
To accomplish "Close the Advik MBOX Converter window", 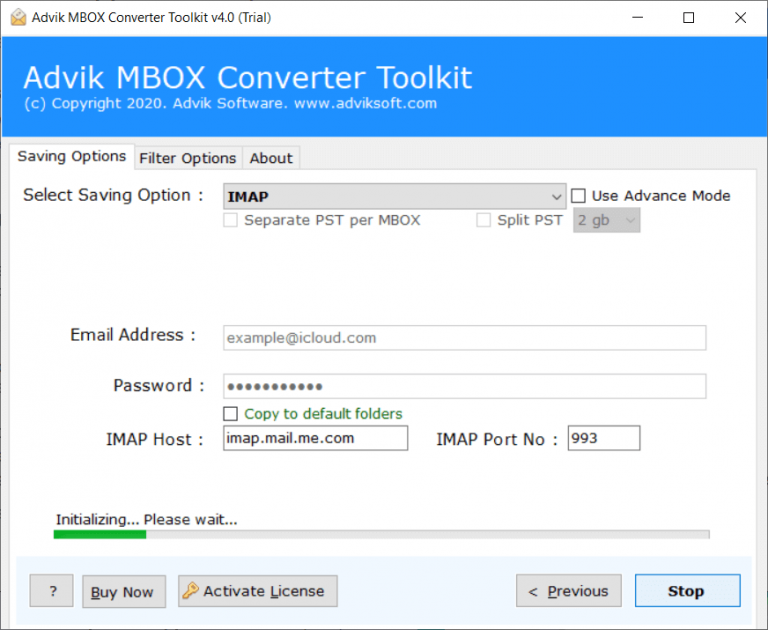I will coord(740,17).
